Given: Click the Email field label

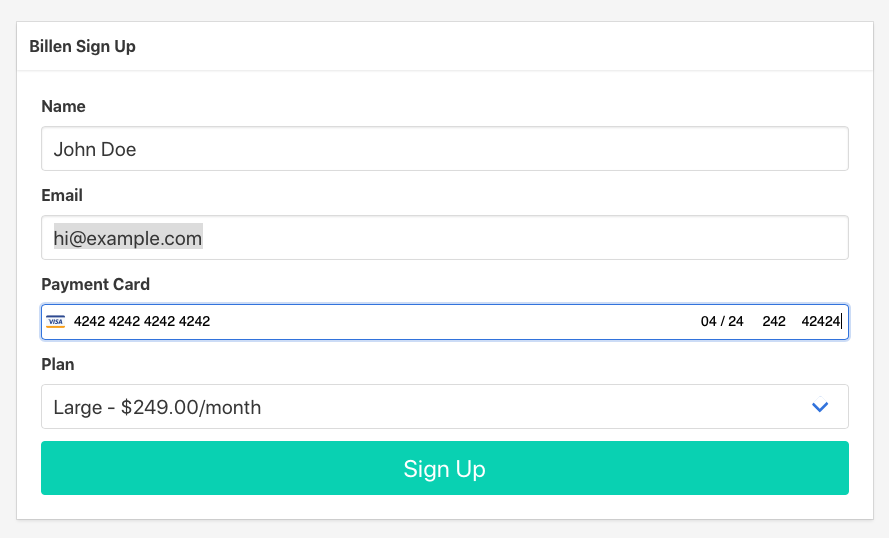Looking at the screenshot, I should [62, 196].
